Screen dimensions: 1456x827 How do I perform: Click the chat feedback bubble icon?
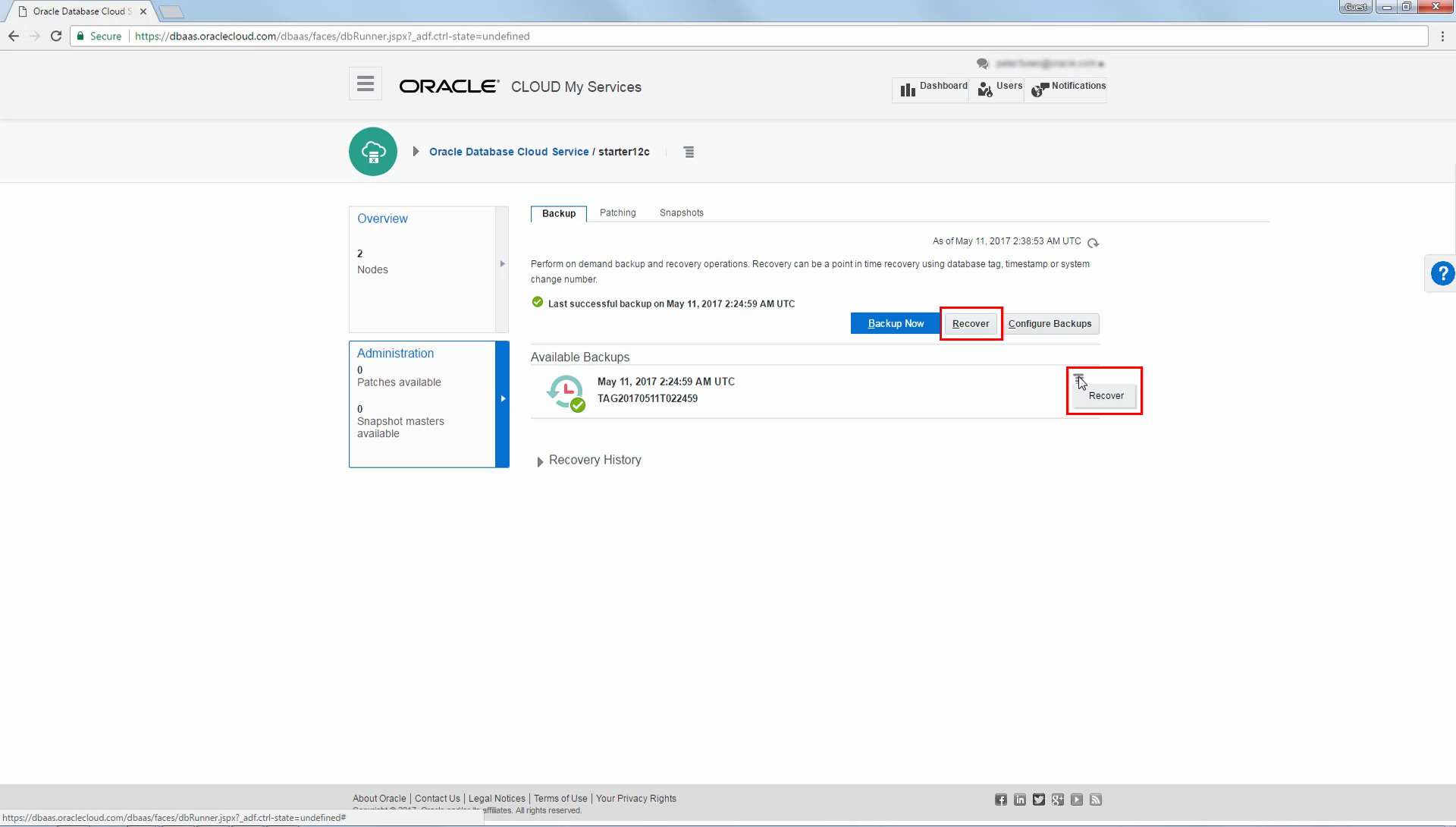pos(983,64)
